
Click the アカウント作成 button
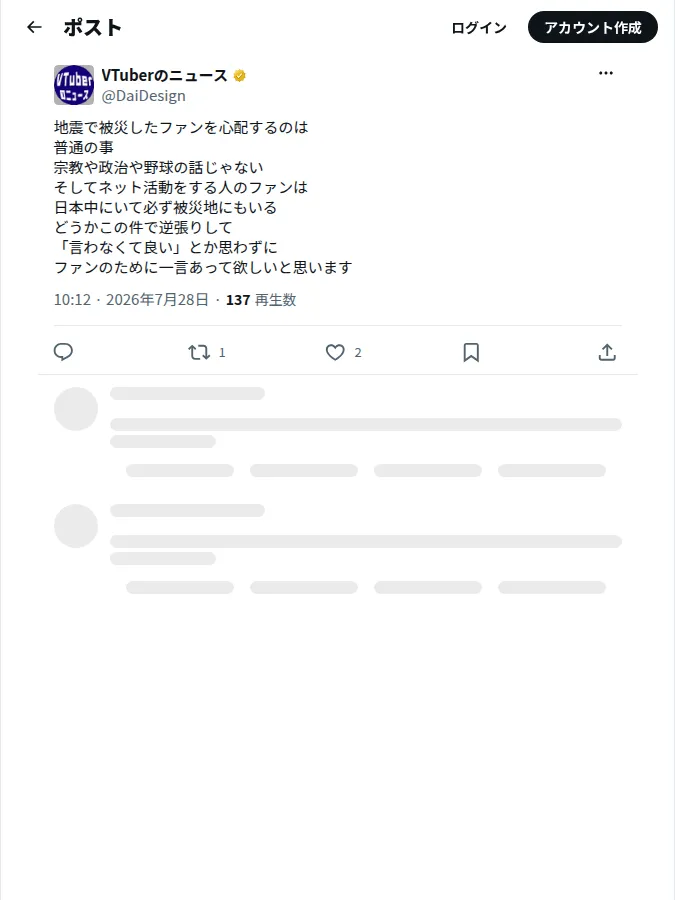coord(592,27)
